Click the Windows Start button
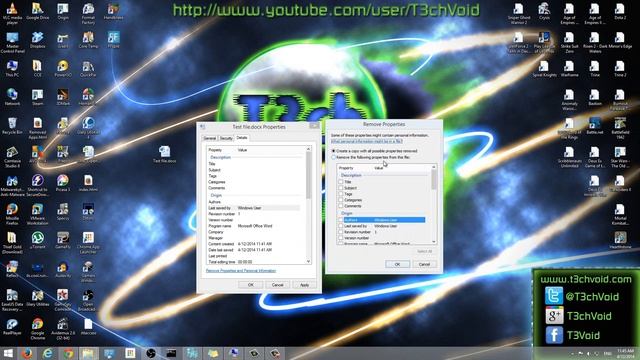Viewport: 640px width, 360px height. [x=8, y=353]
